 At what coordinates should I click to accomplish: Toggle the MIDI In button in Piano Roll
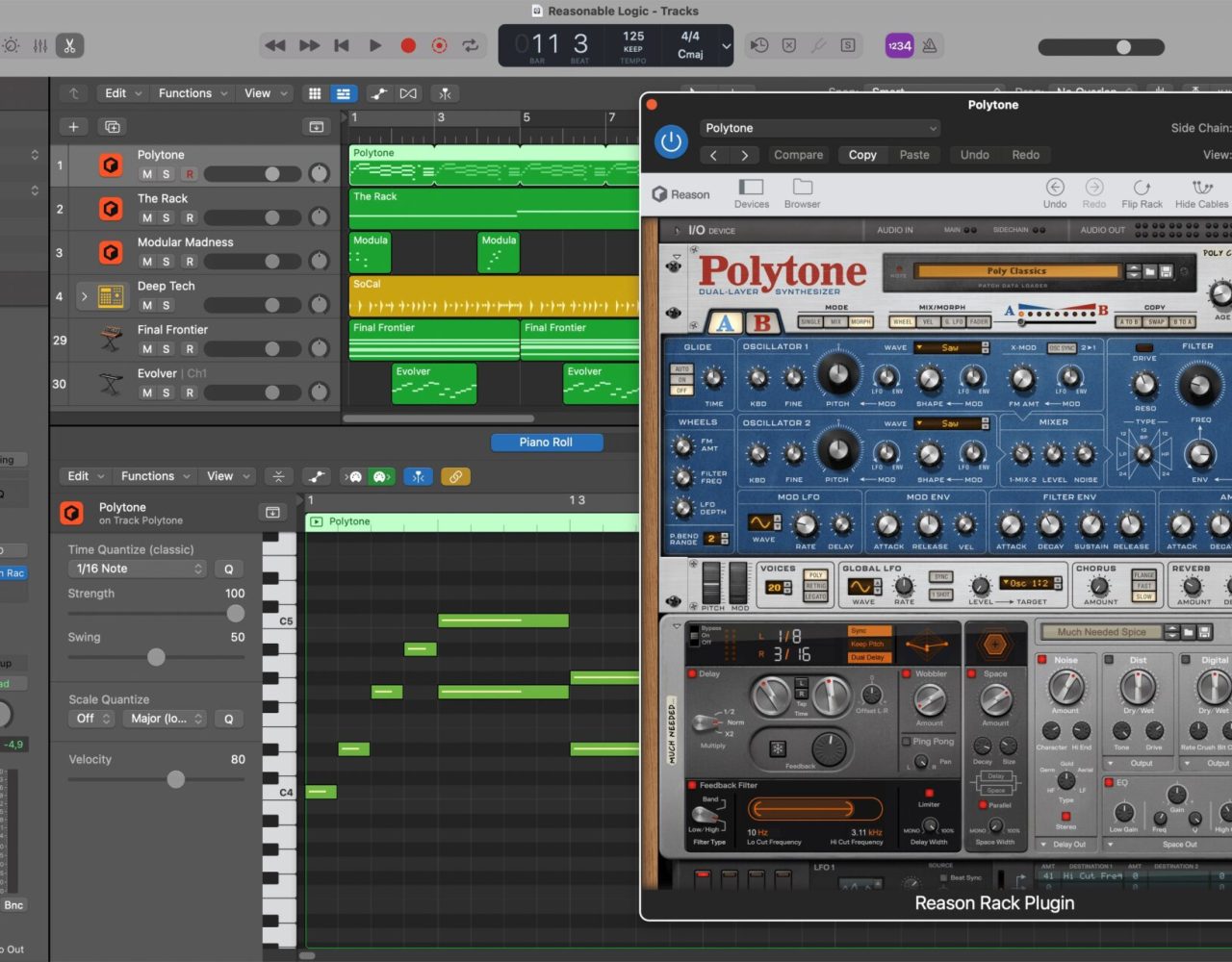tap(355, 476)
